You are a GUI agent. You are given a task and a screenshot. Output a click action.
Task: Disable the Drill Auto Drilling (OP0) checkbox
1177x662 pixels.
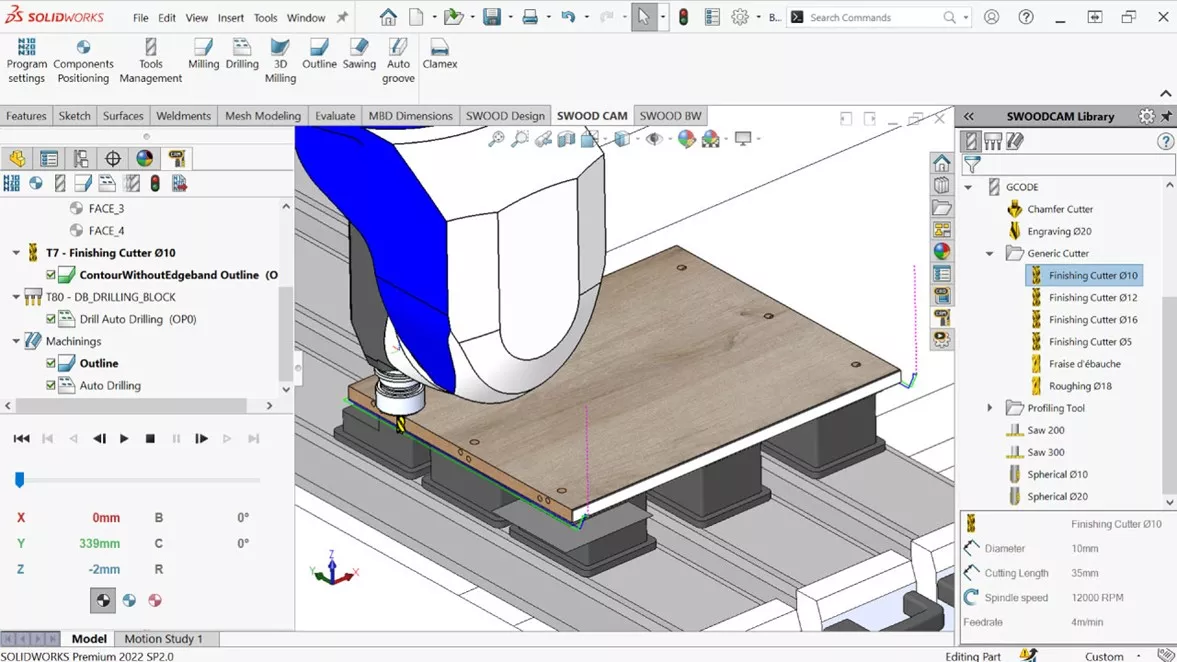[x=51, y=319]
